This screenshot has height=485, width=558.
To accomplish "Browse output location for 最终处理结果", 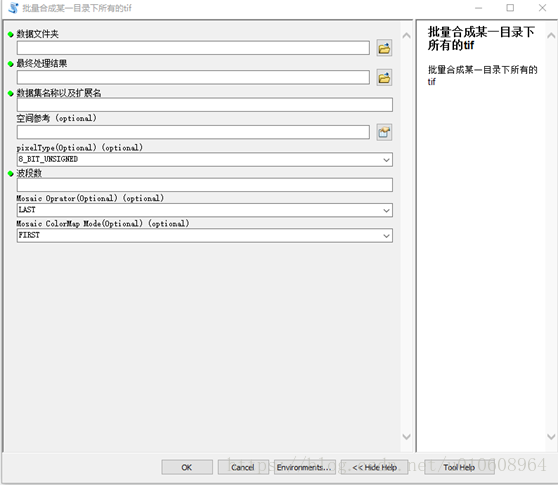I will pos(384,78).
